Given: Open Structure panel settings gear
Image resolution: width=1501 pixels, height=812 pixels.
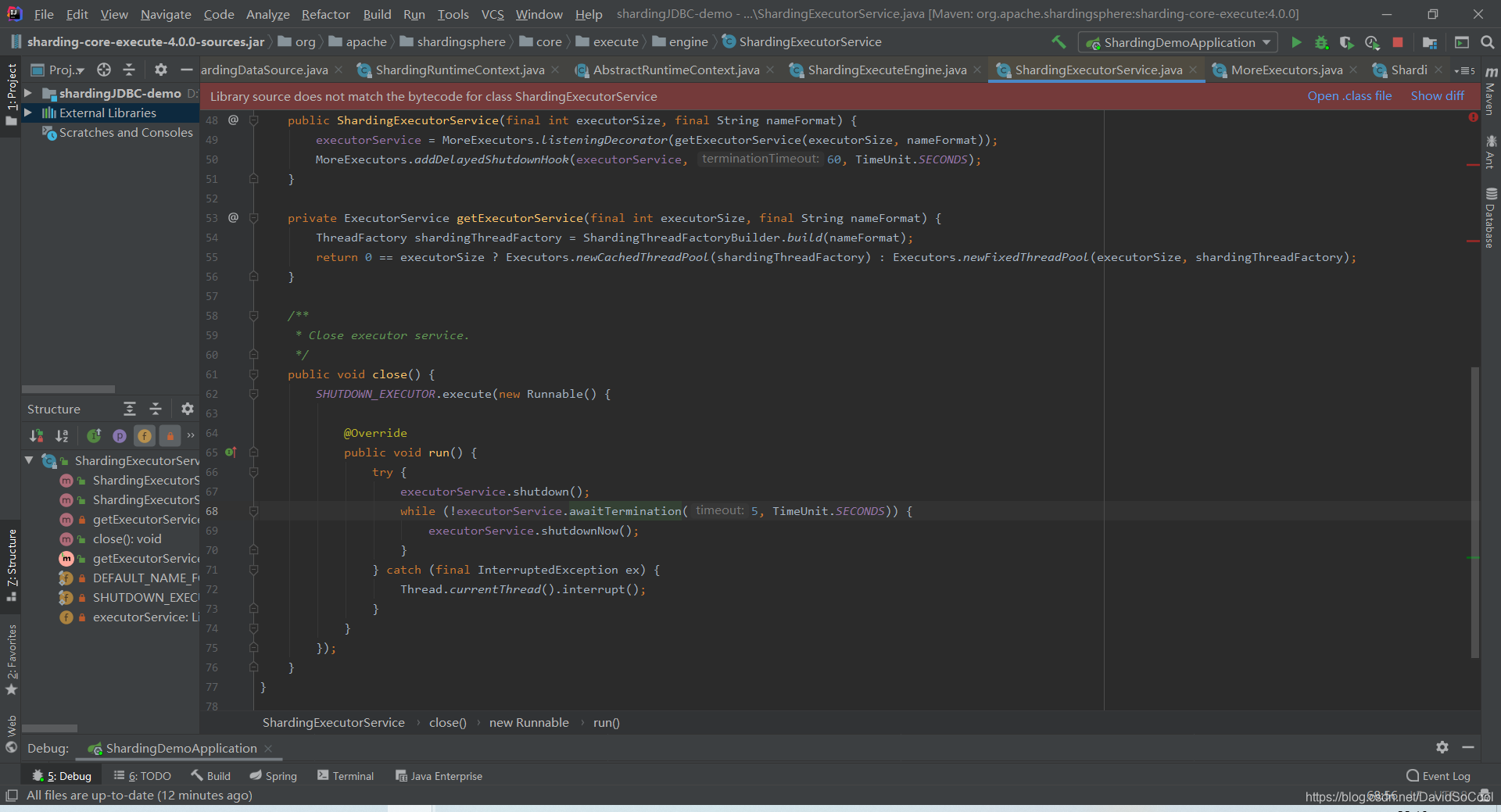Looking at the screenshot, I should click(x=187, y=409).
